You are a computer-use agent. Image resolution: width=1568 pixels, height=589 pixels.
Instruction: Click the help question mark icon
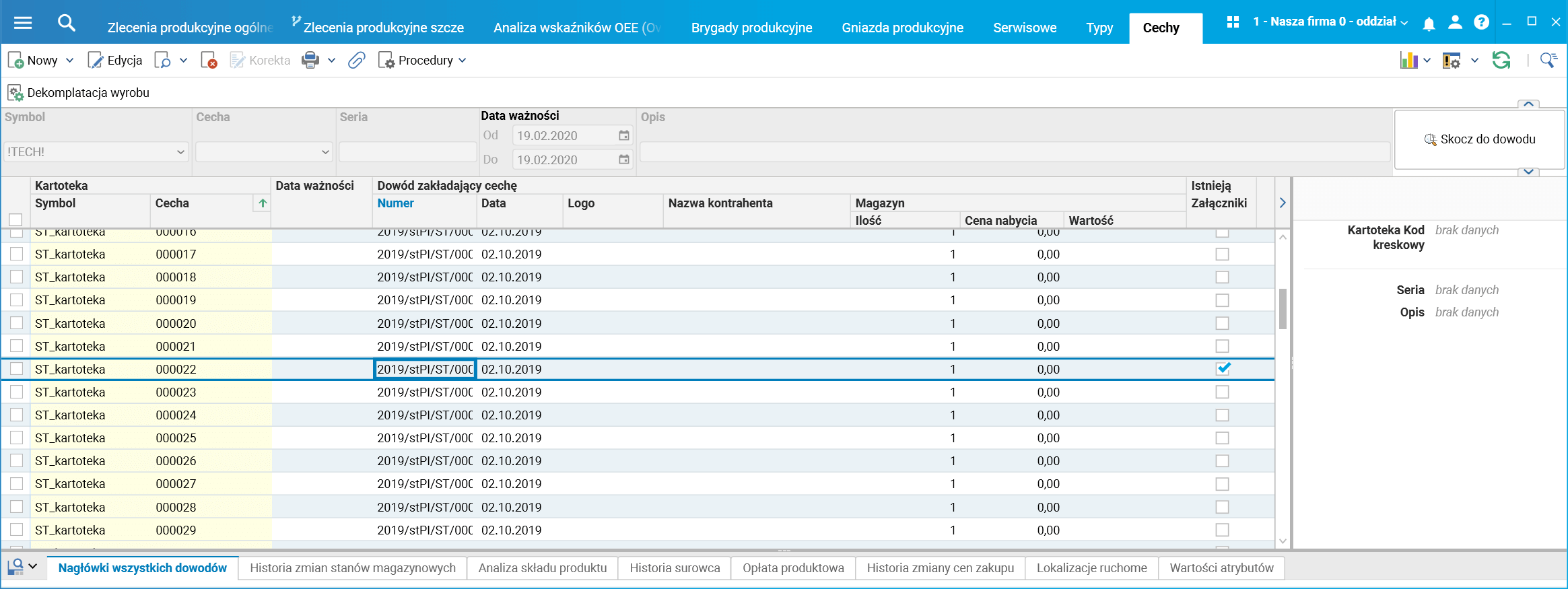(x=1481, y=22)
